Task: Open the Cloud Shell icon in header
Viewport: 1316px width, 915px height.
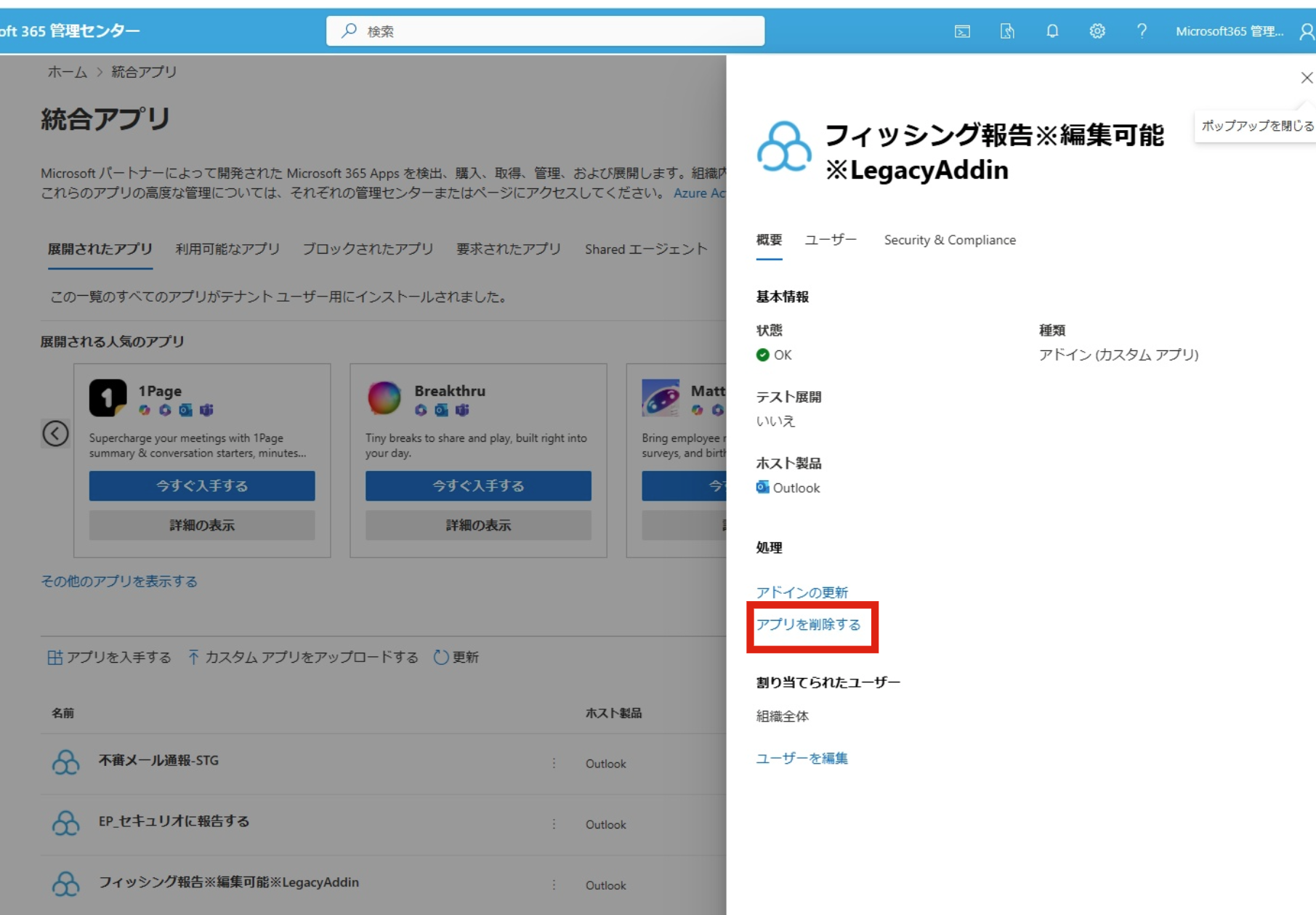Action: point(962,31)
